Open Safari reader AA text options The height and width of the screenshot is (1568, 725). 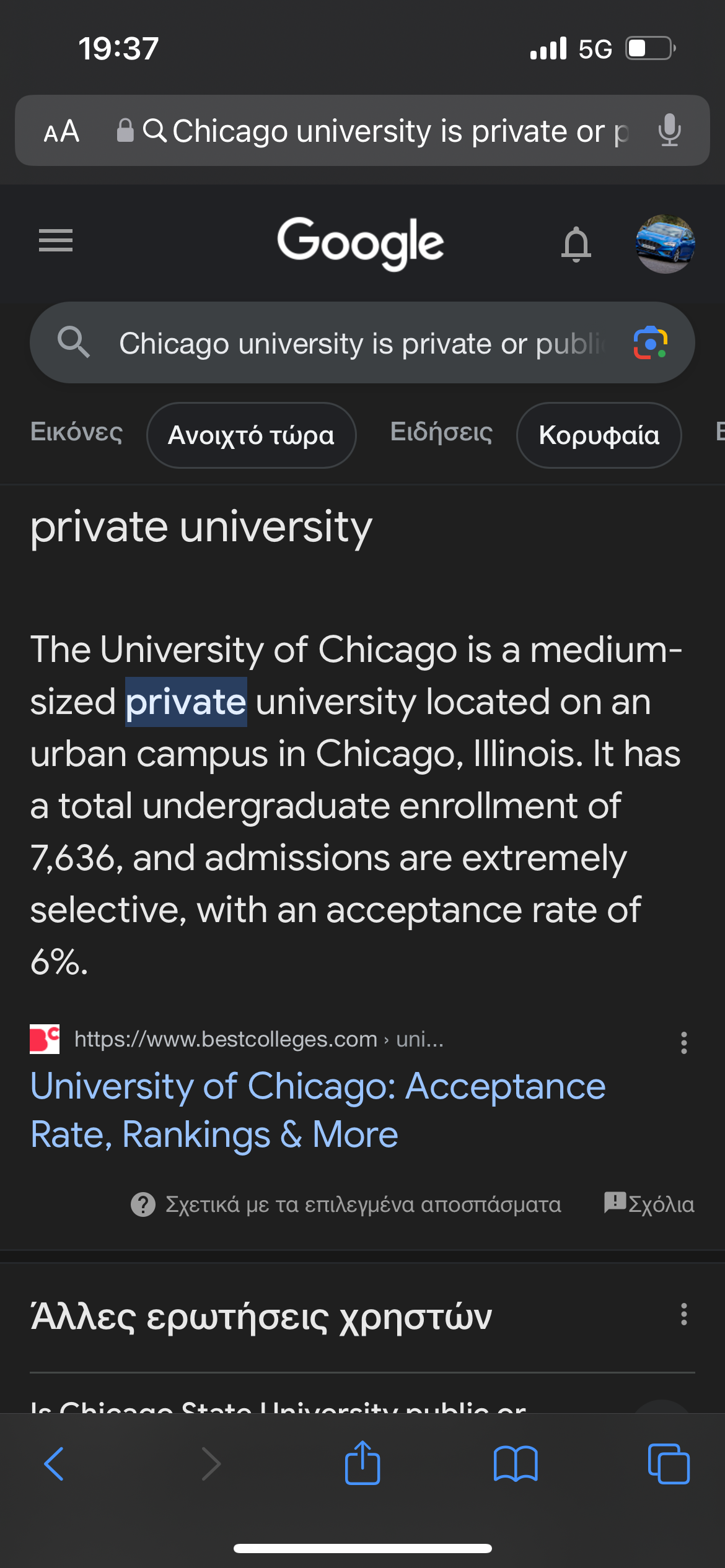point(61,131)
